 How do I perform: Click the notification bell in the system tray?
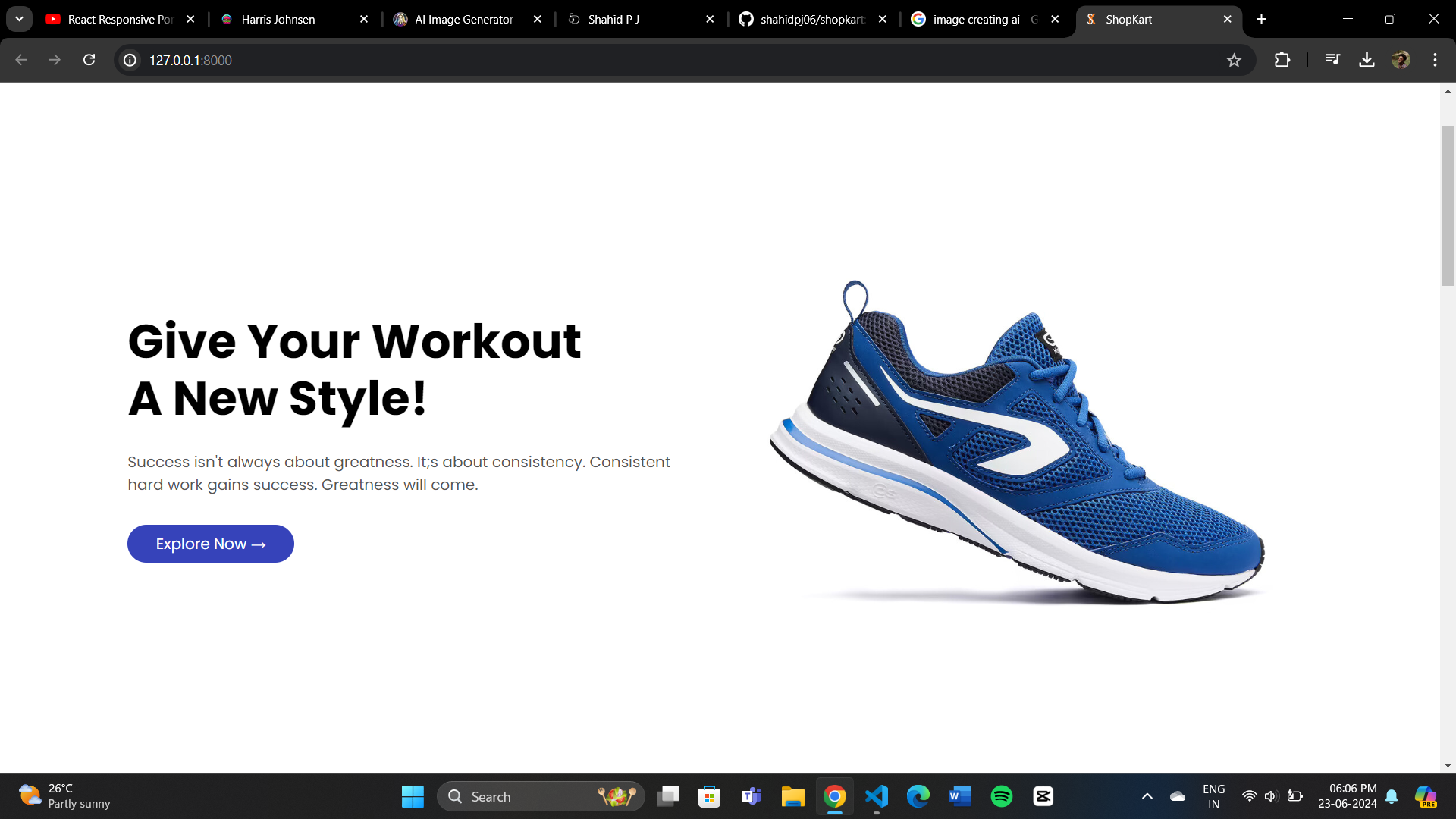(x=1392, y=796)
